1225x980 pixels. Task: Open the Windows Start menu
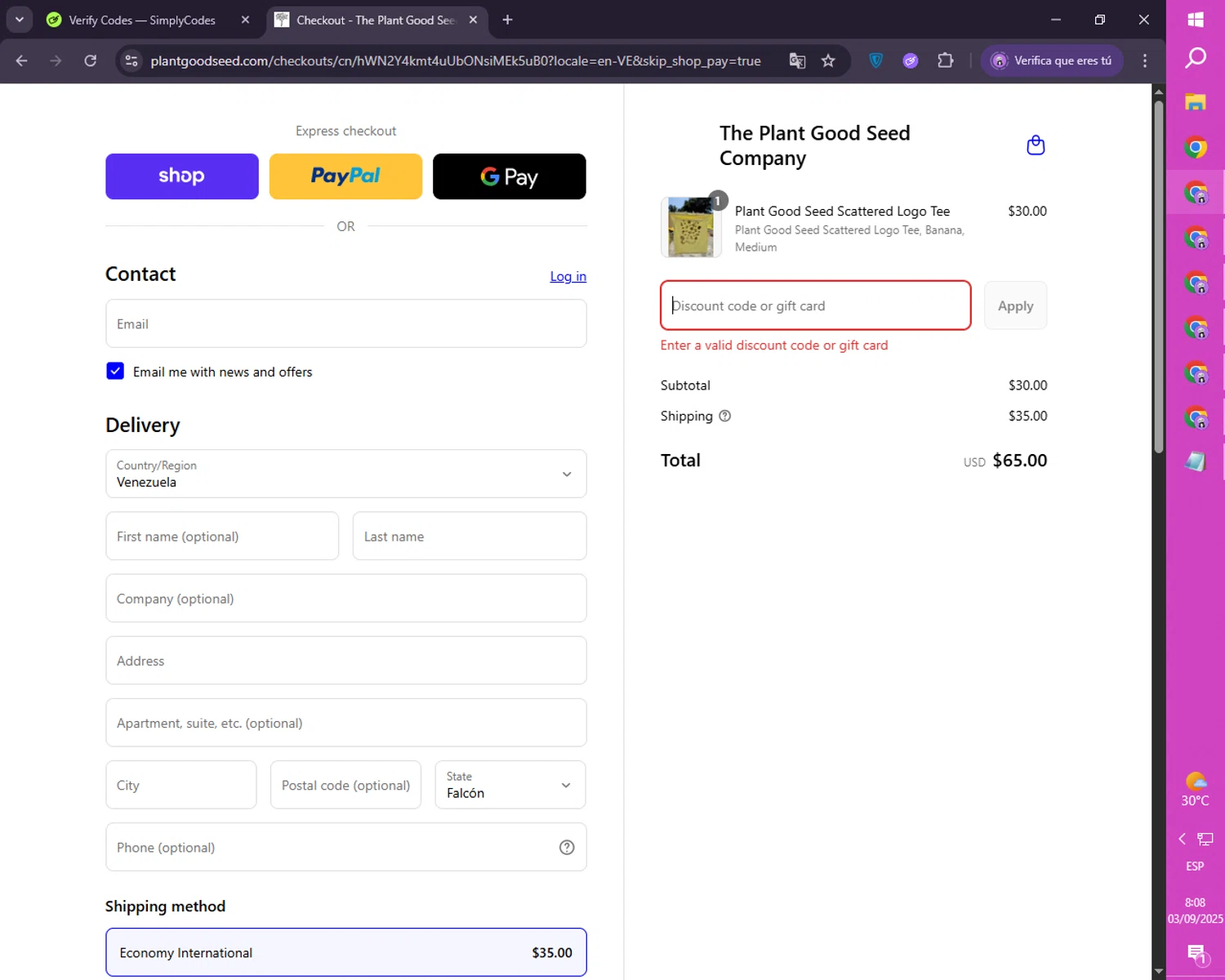pos(1196,20)
